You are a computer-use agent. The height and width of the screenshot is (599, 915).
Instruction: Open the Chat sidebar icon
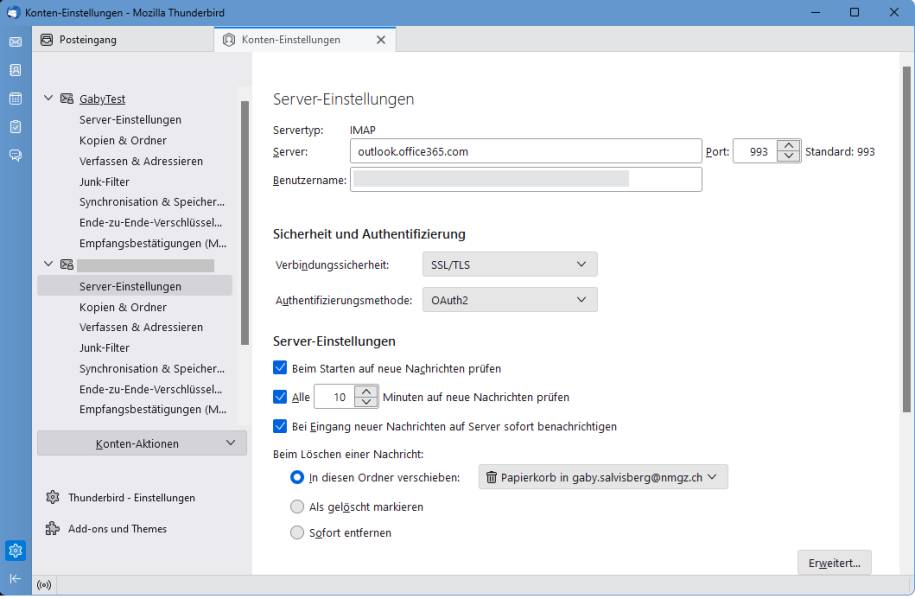tap(15, 155)
